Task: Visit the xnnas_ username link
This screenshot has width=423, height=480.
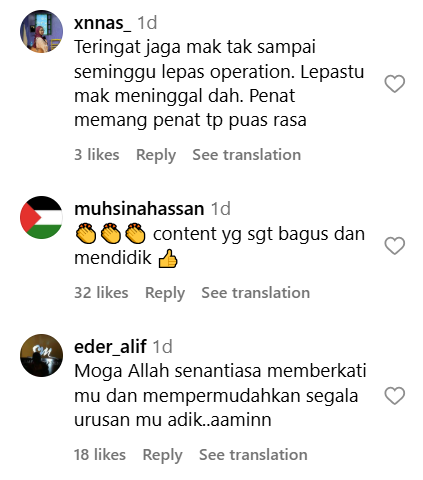Action: (103, 23)
